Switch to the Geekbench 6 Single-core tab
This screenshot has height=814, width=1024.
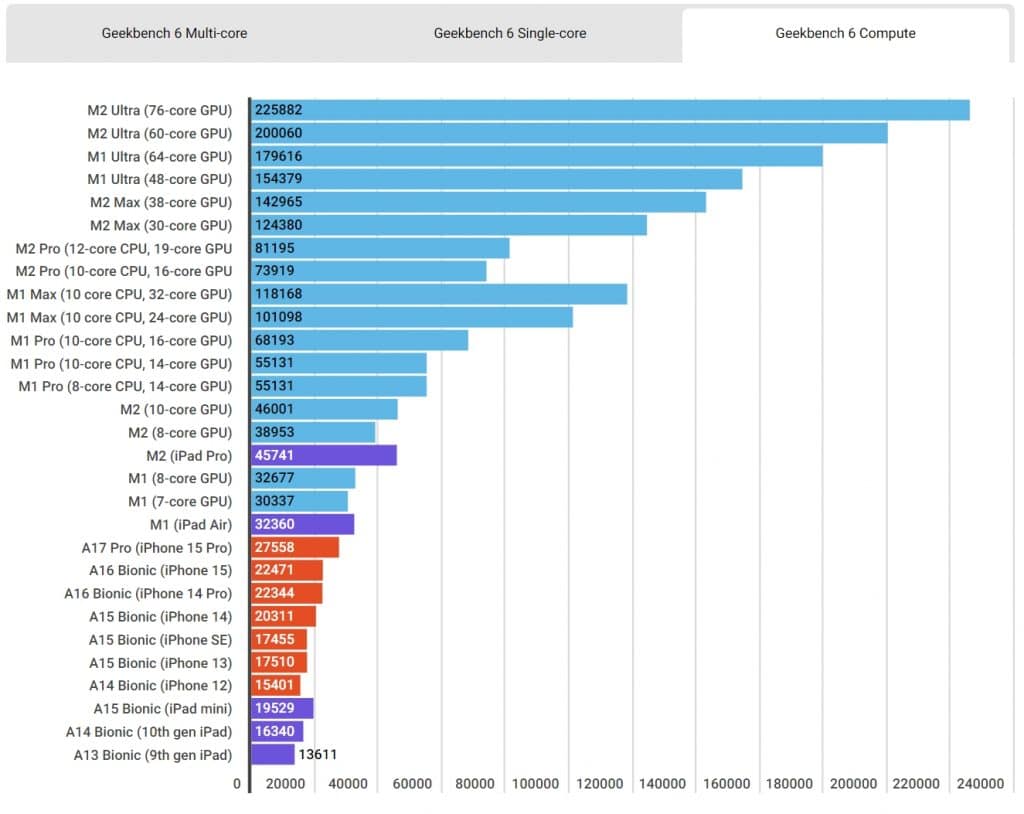tap(510, 33)
